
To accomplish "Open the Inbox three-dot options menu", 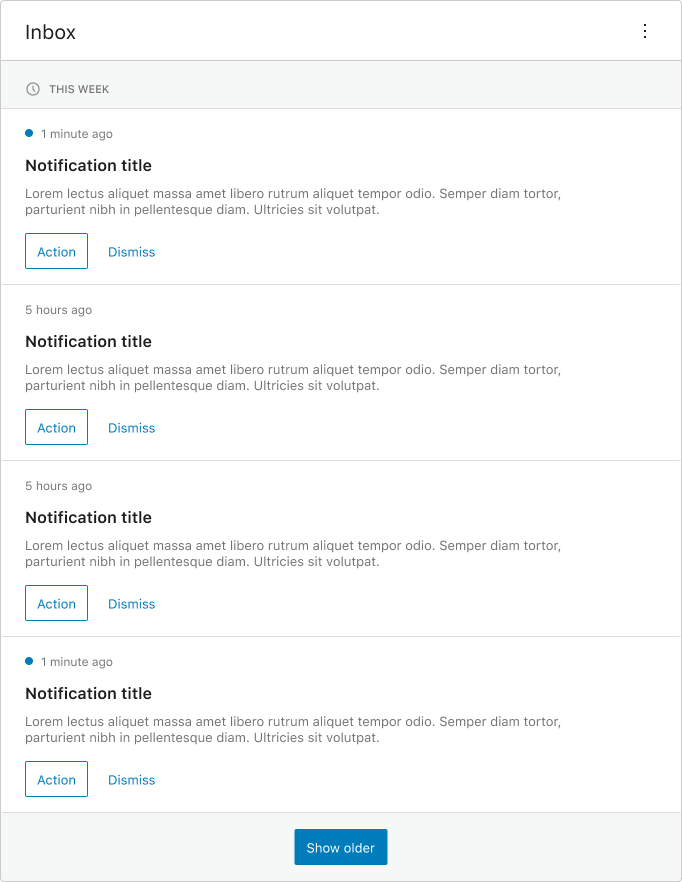I will click(x=645, y=31).
